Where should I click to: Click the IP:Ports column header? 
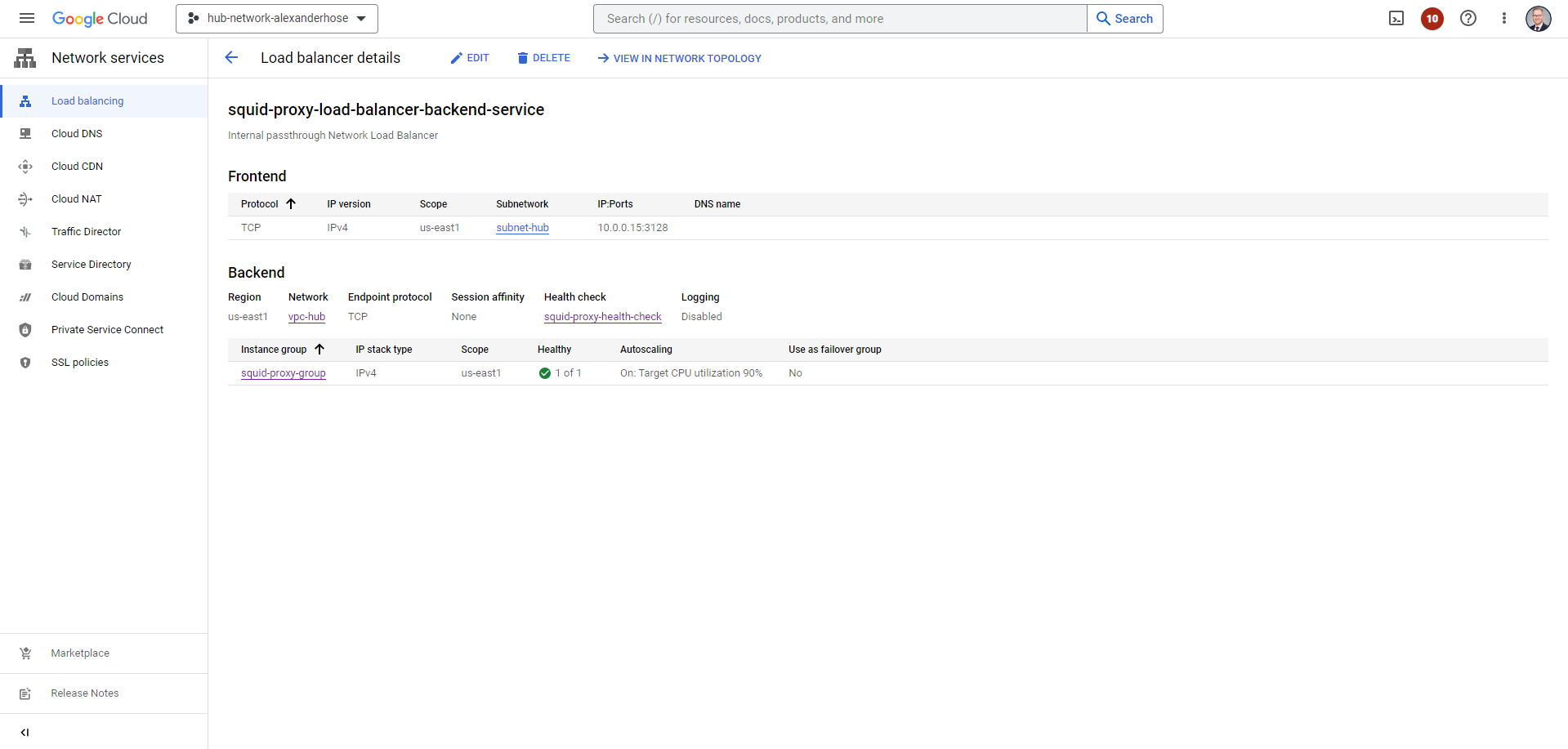click(x=615, y=204)
